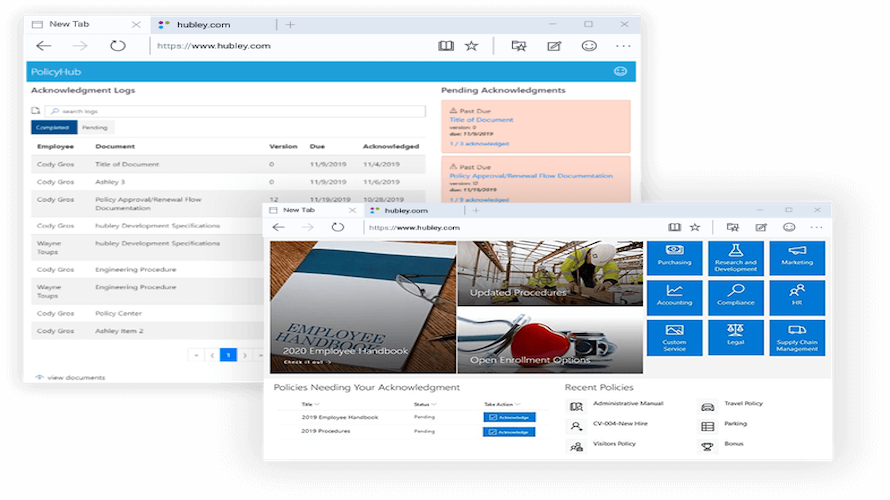890x500 pixels.
Task: Open the Marketing department tile
Action: point(797,258)
